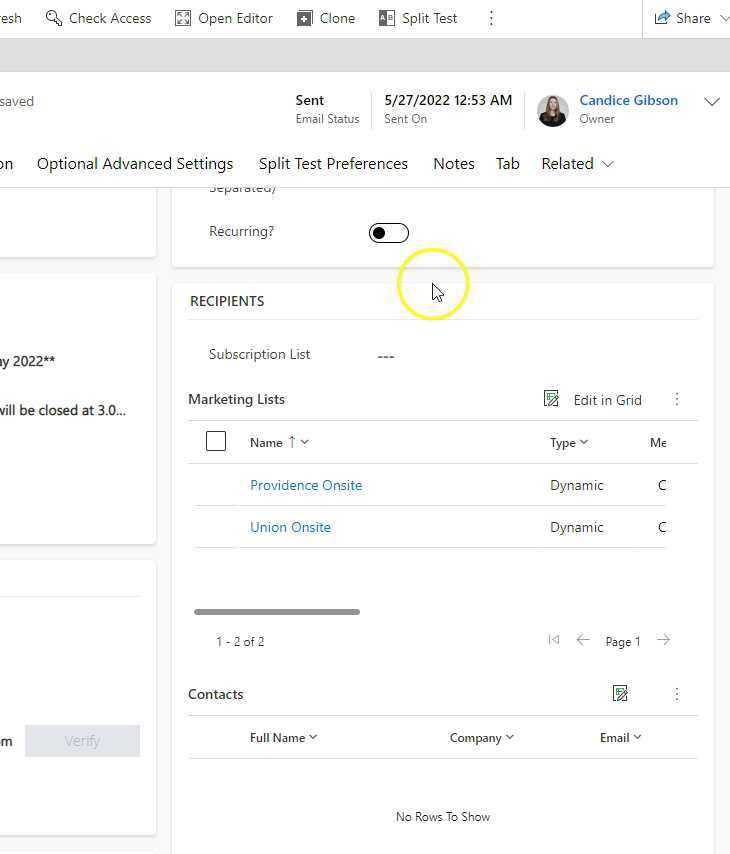Click the Check Access key icon
This screenshot has height=854, width=730.
click(x=54, y=18)
